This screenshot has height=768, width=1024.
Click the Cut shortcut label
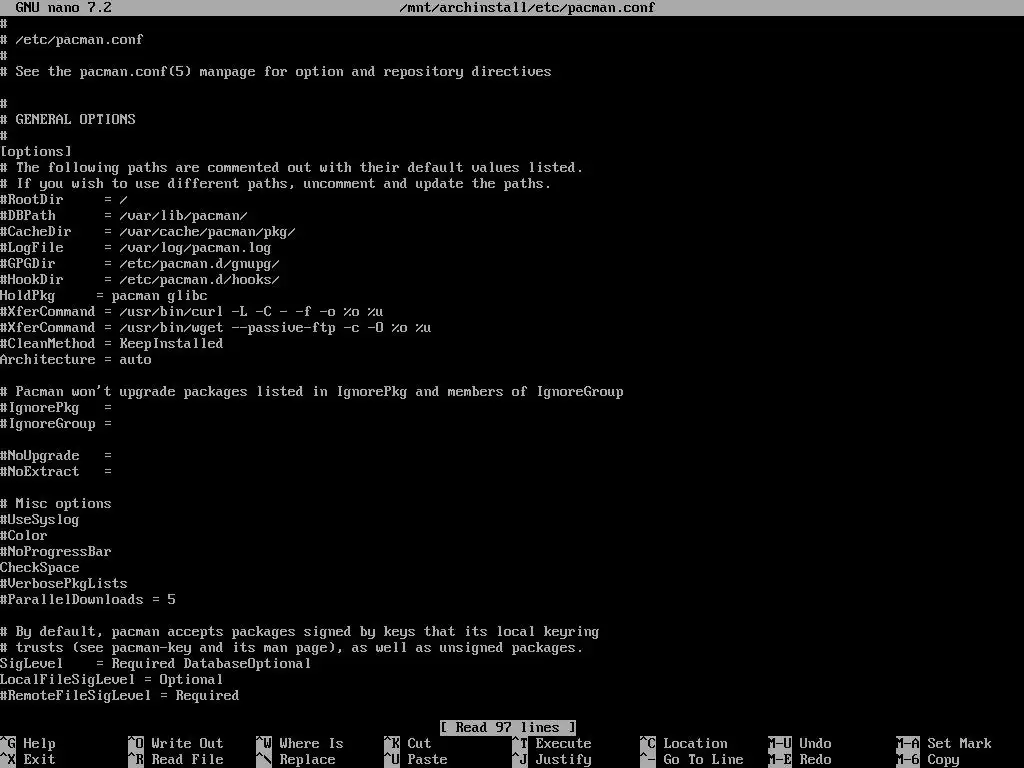(408, 743)
